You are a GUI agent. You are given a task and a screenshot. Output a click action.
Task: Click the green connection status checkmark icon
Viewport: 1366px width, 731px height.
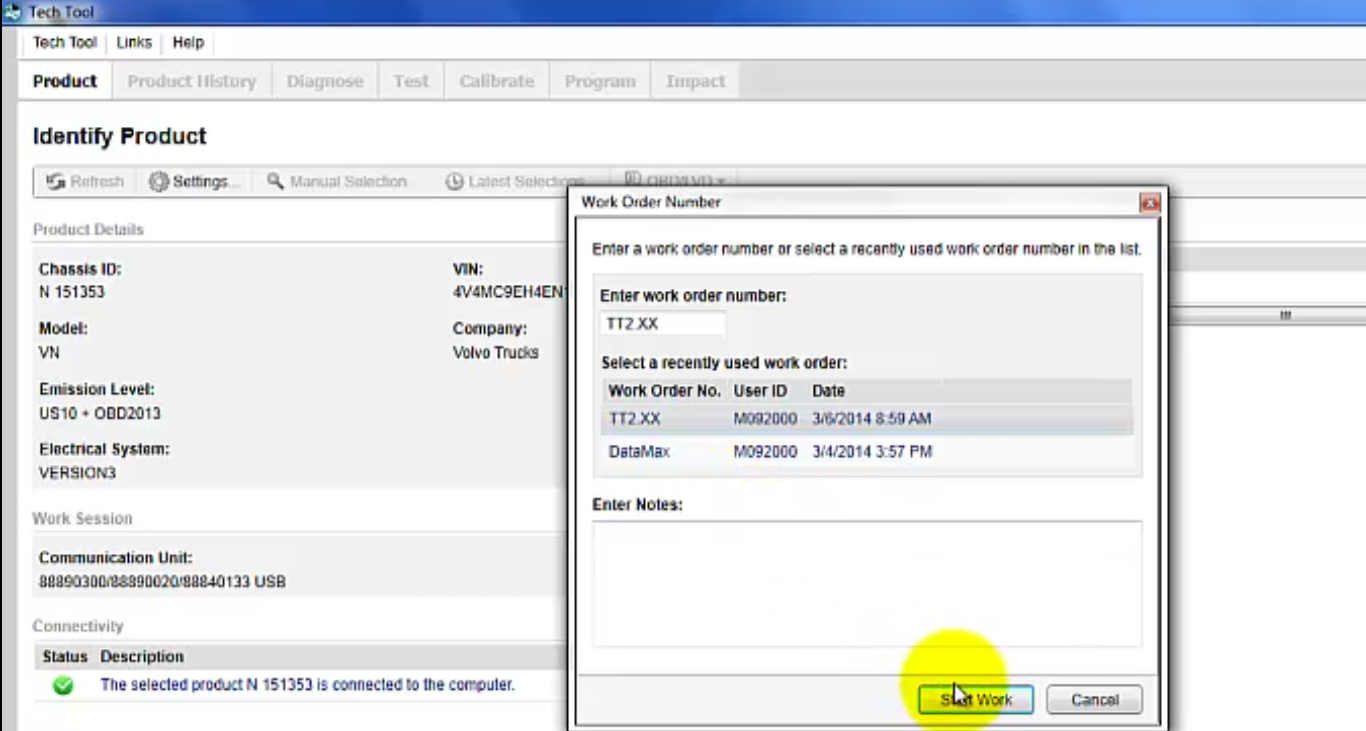pos(62,684)
